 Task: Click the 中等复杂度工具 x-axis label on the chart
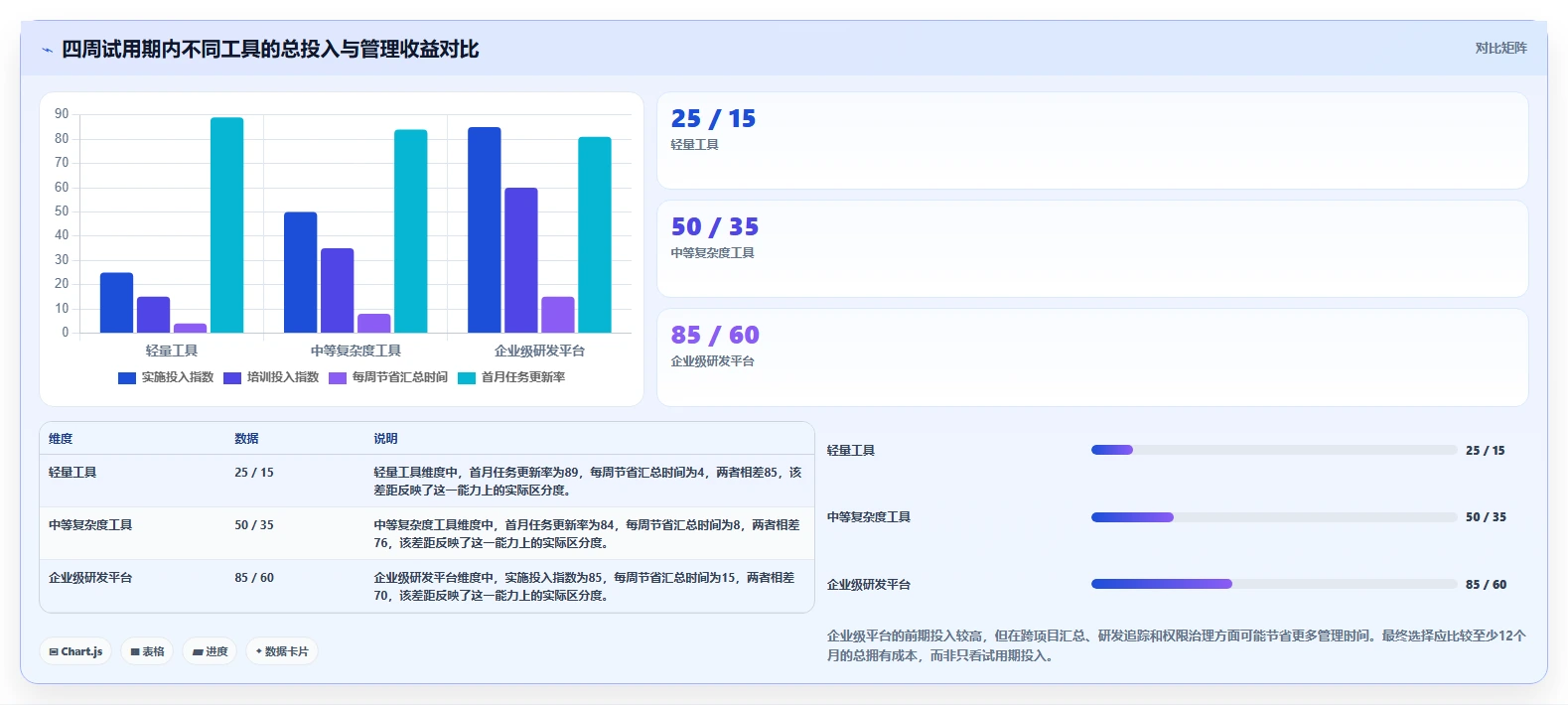[356, 352]
